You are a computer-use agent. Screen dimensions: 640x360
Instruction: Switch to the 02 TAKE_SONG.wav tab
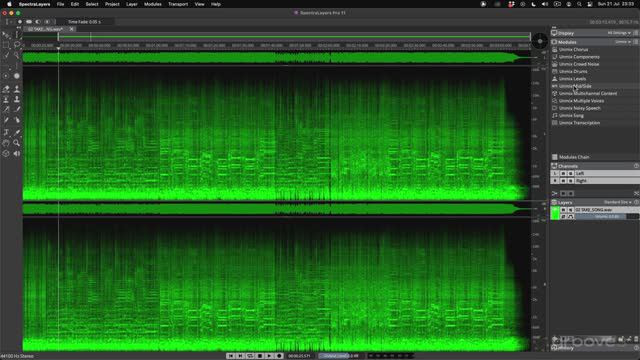click(x=46, y=29)
